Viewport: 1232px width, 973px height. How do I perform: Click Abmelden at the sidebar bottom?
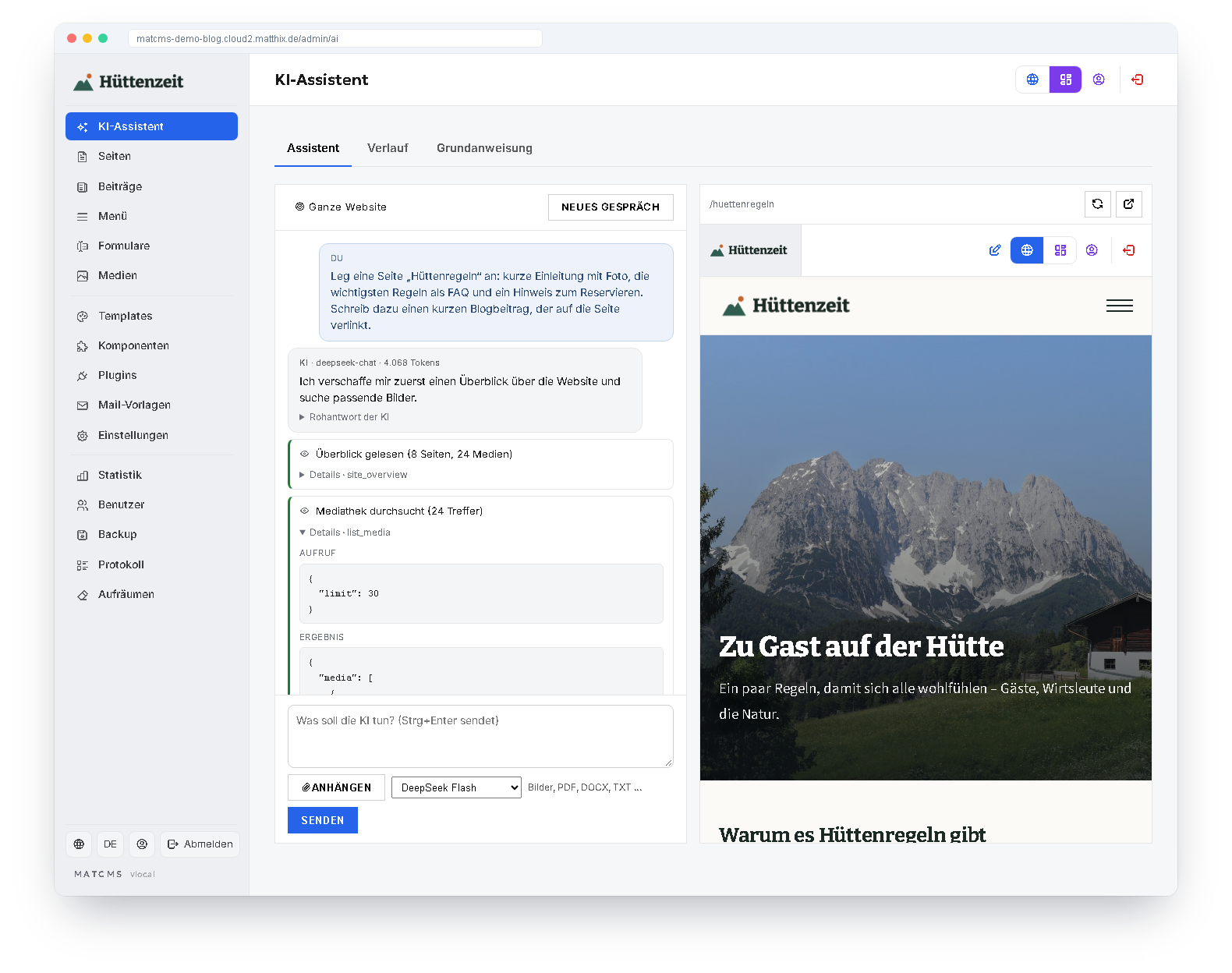click(200, 844)
